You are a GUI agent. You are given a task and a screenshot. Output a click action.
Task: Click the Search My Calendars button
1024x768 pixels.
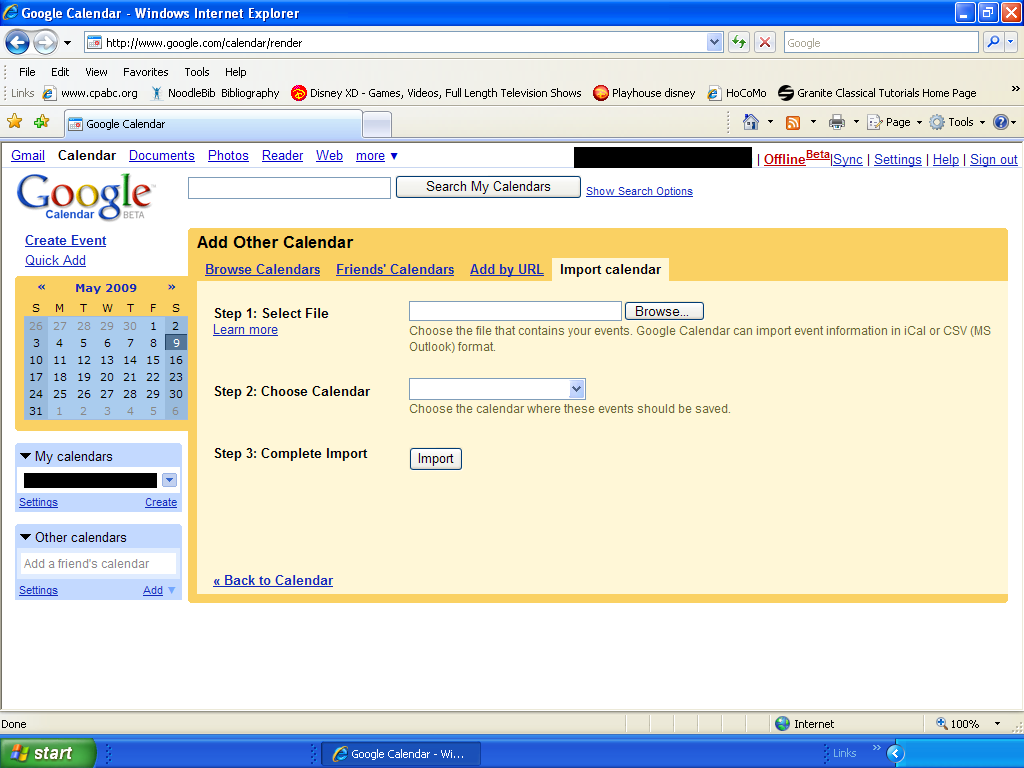point(488,187)
